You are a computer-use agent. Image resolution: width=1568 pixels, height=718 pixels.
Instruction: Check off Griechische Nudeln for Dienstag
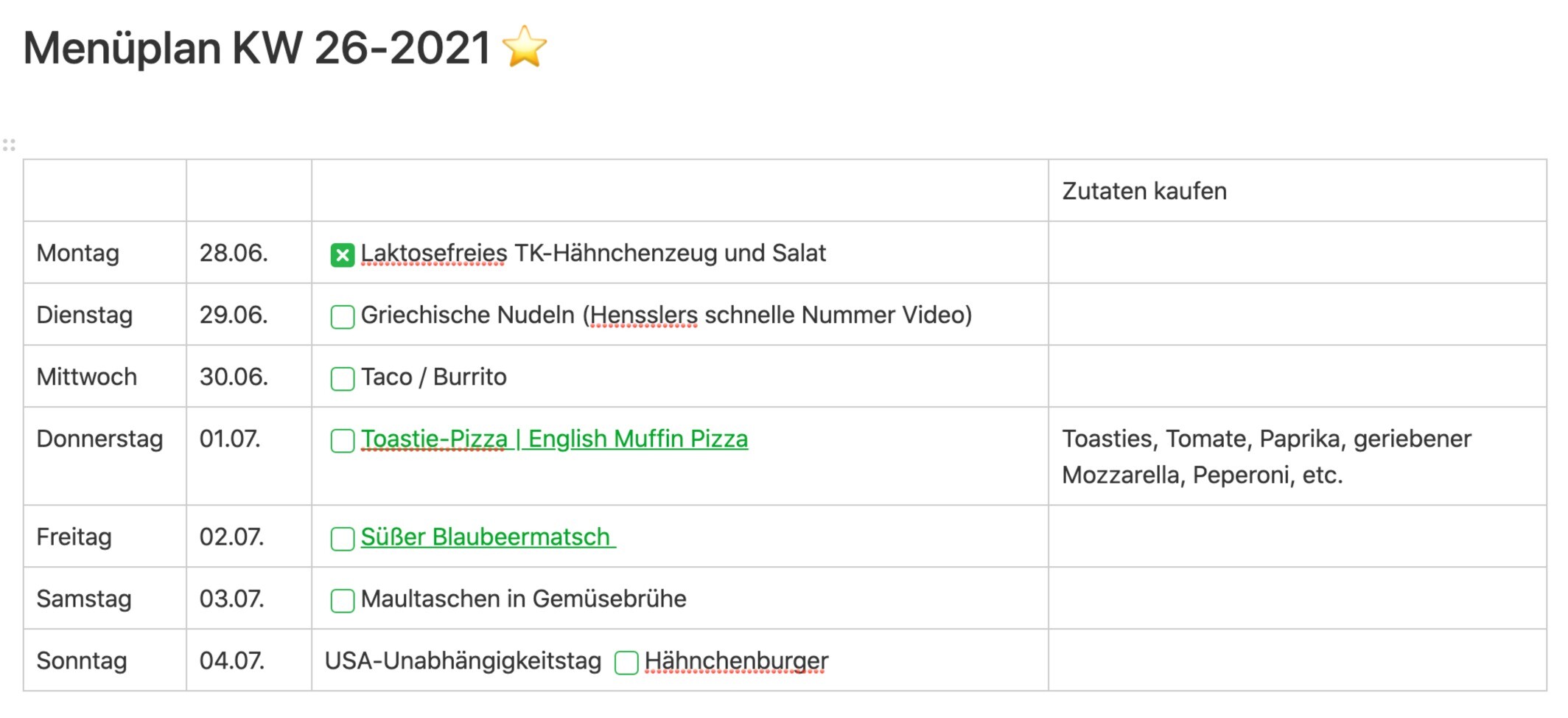[342, 317]
